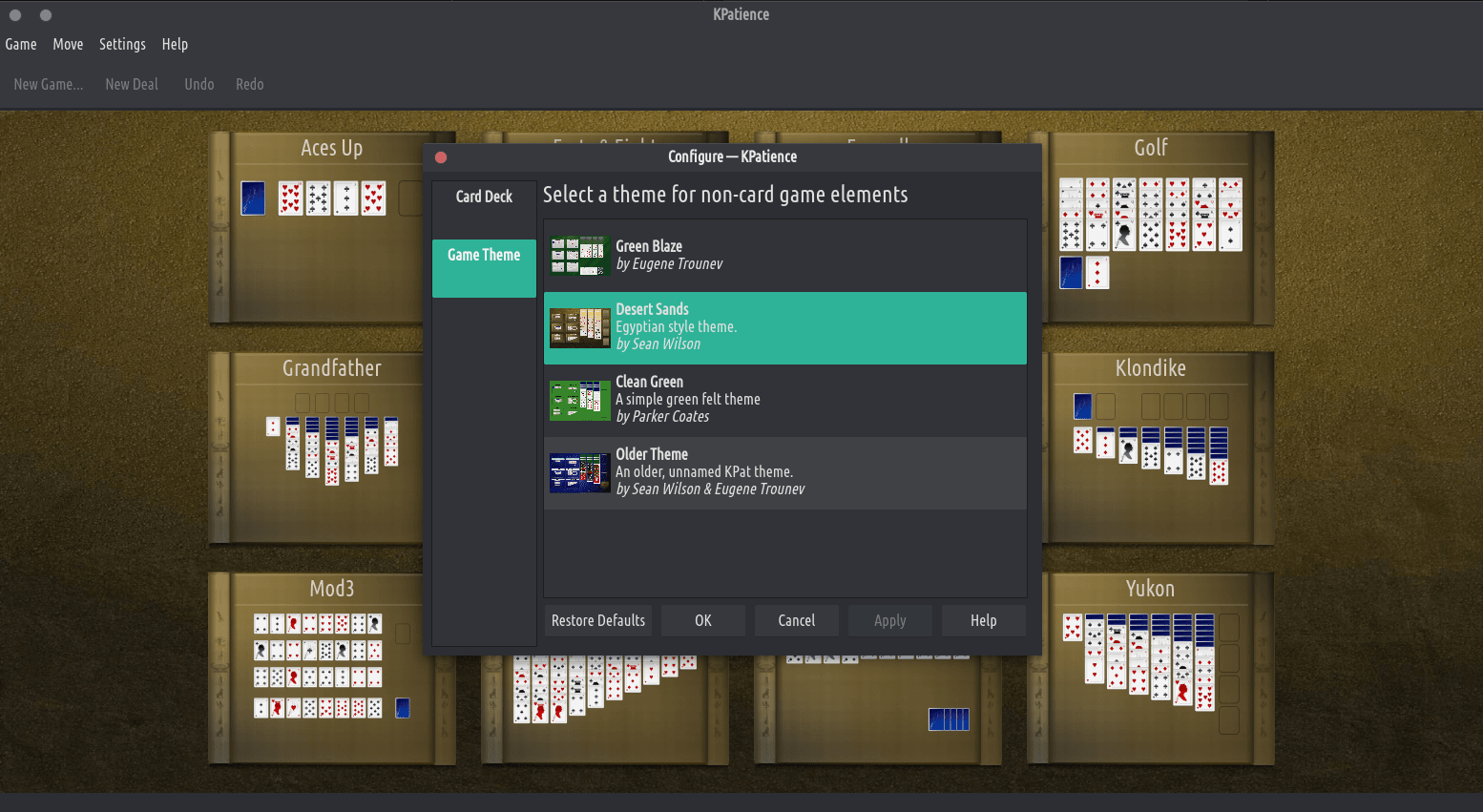
Task: Start the Golf game from its preview
Action: coord(1151,229)
